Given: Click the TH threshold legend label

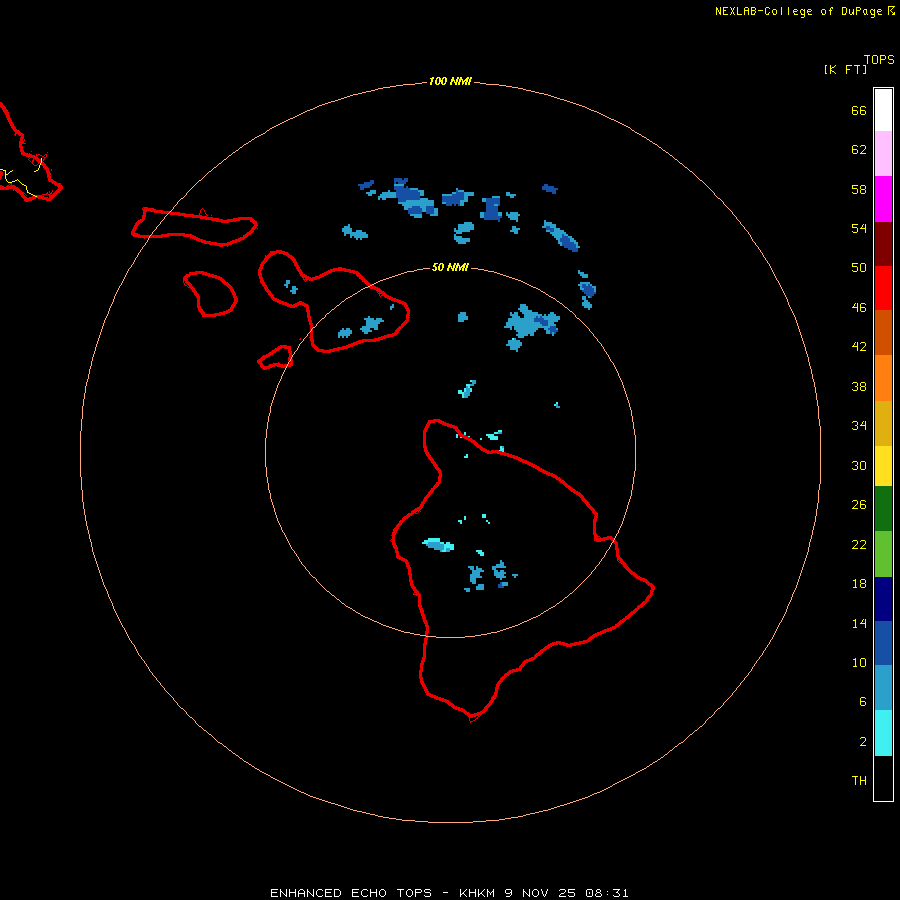Looking at the screenshot, I should tap(859, 781).
